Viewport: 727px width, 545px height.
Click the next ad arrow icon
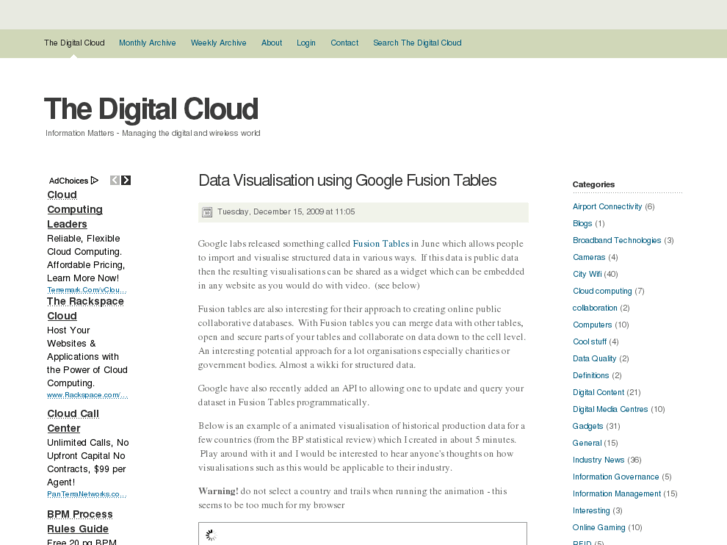pos(126,180)
